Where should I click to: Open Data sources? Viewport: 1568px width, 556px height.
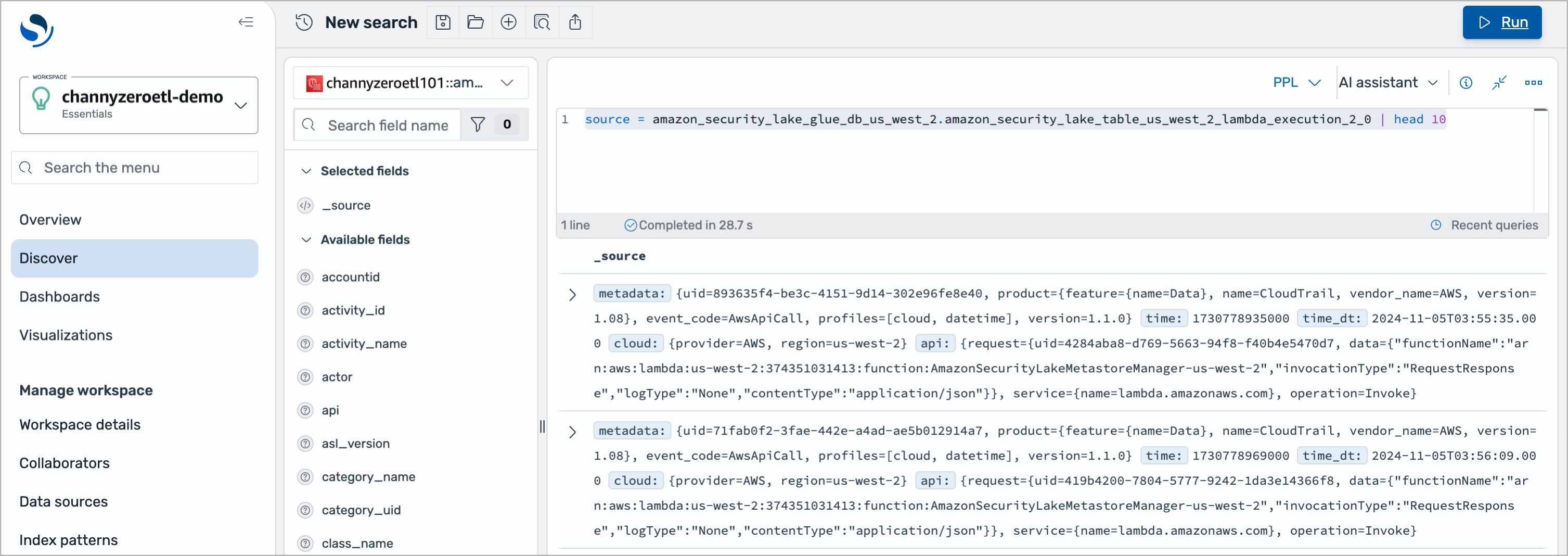[x=63, y=501]
